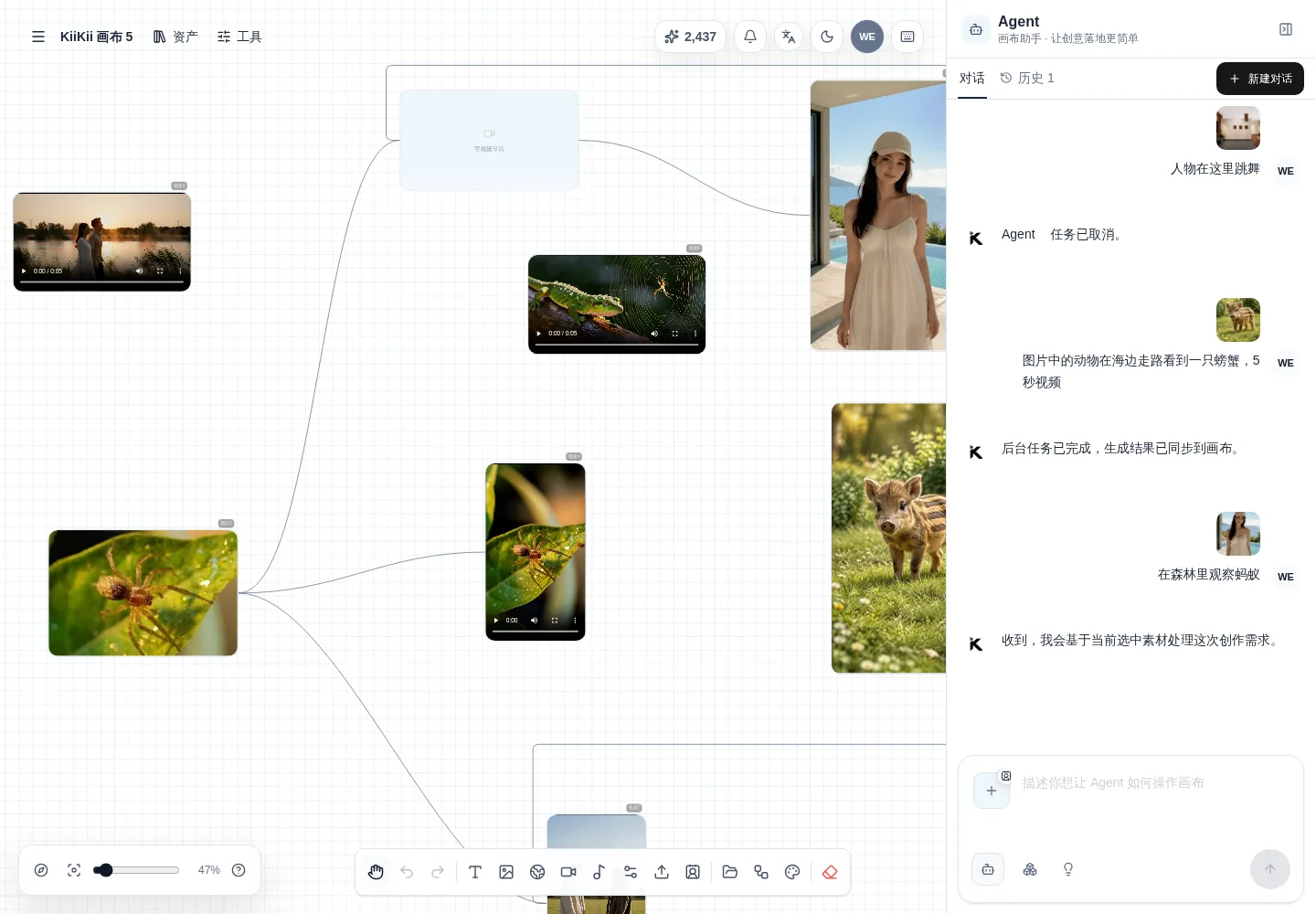
Task: Select the spider on leaf image node
Action: 143,592
